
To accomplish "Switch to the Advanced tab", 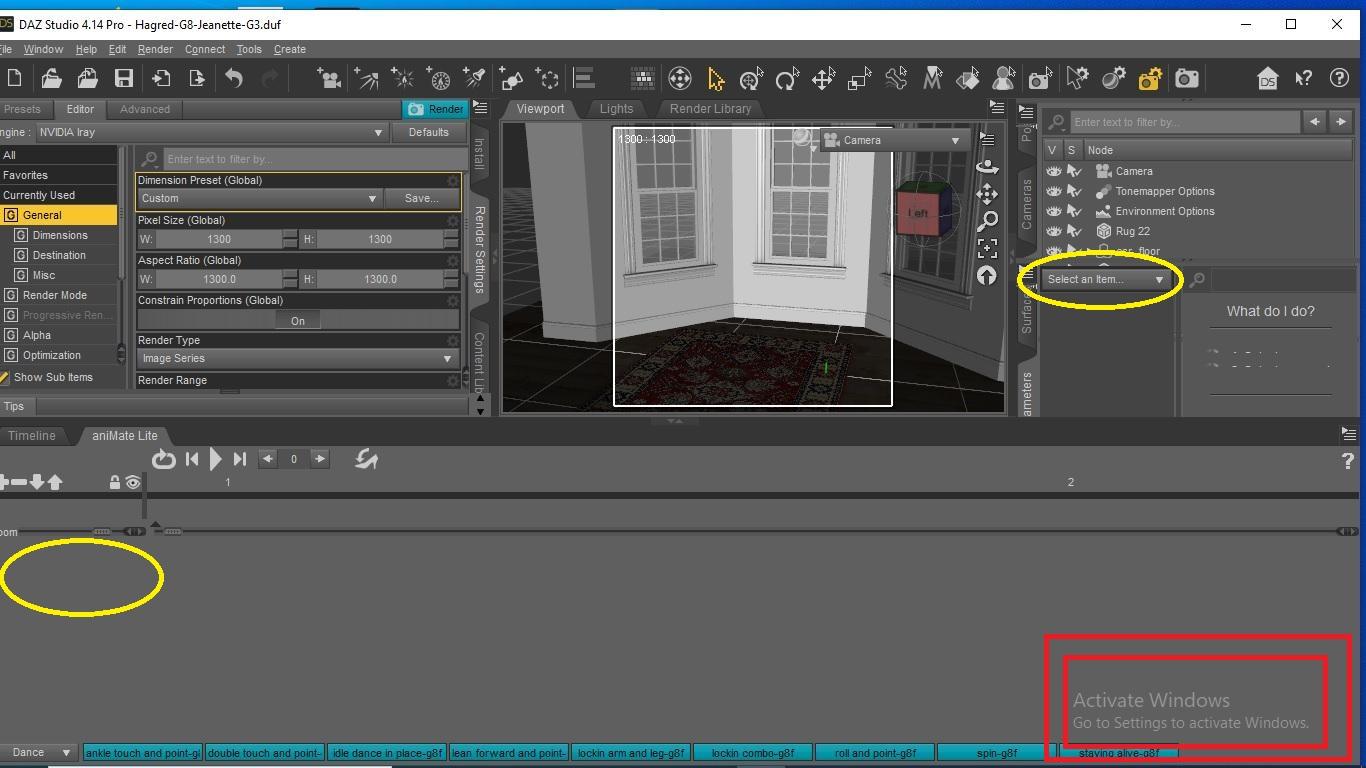I will (x=145, y=109).
